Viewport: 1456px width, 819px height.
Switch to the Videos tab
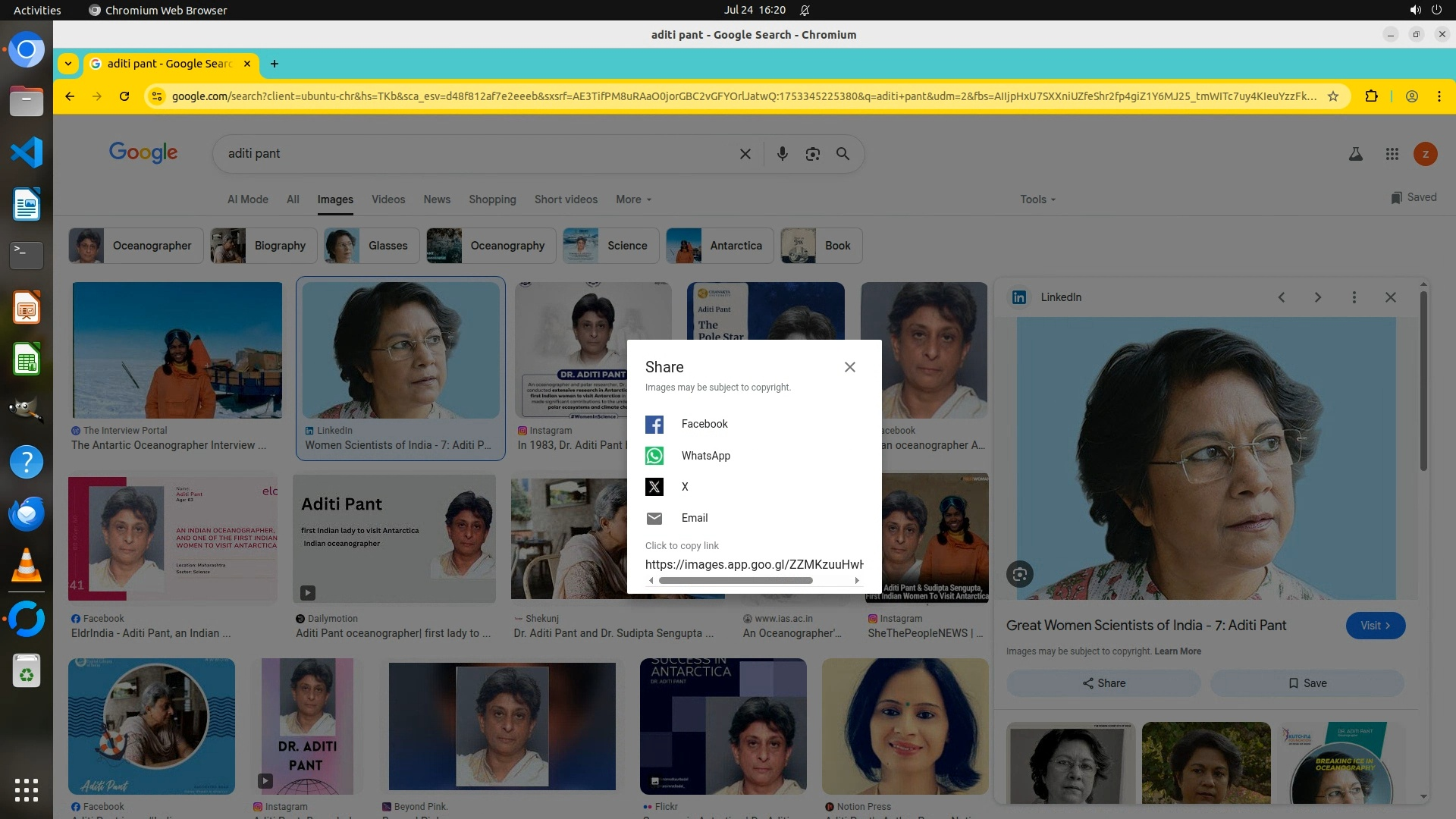(x=388, y=199)
